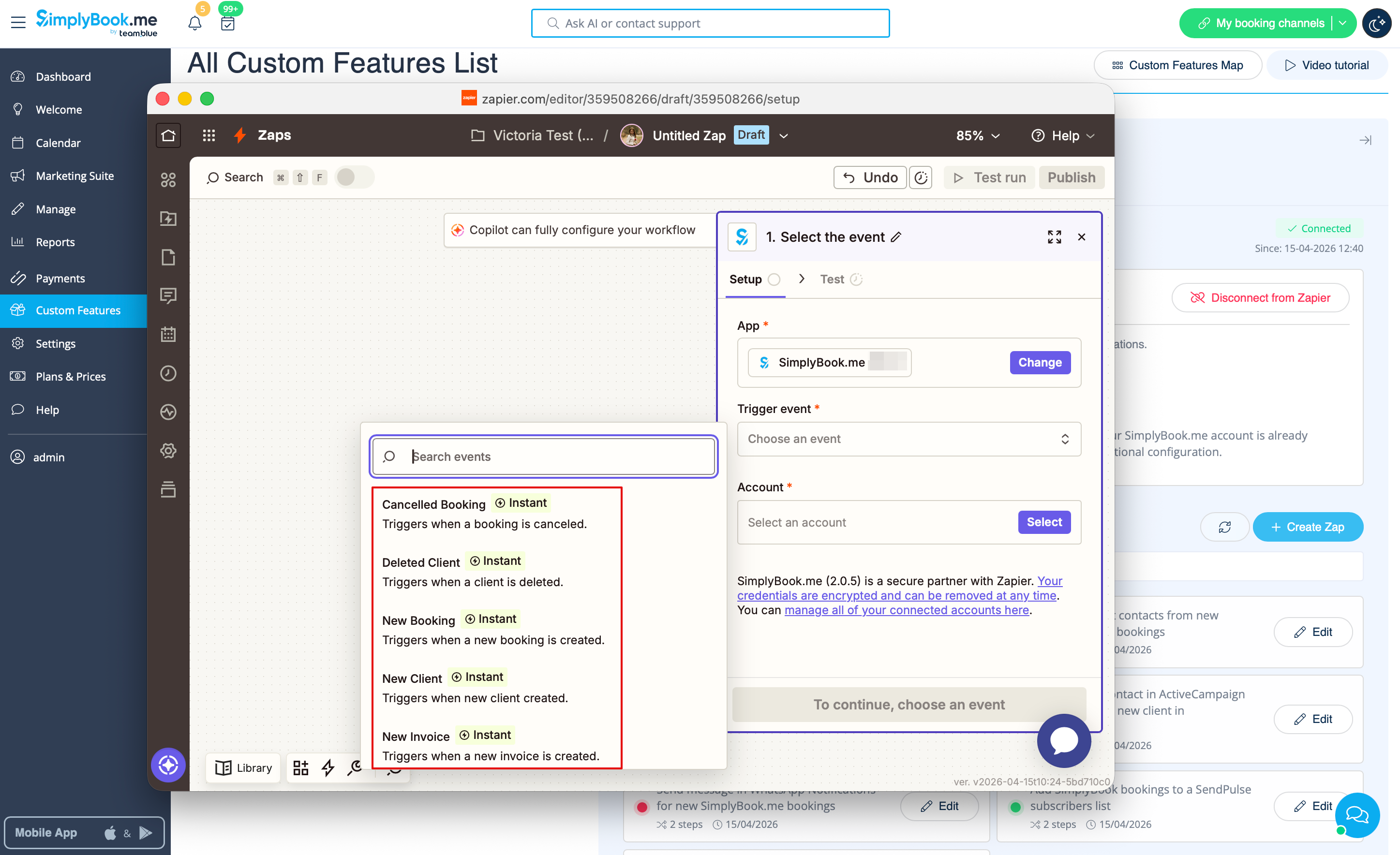Click the refresh Zaps list icon
Viewport: 1400px width, 855px height.
point(1224,527)
